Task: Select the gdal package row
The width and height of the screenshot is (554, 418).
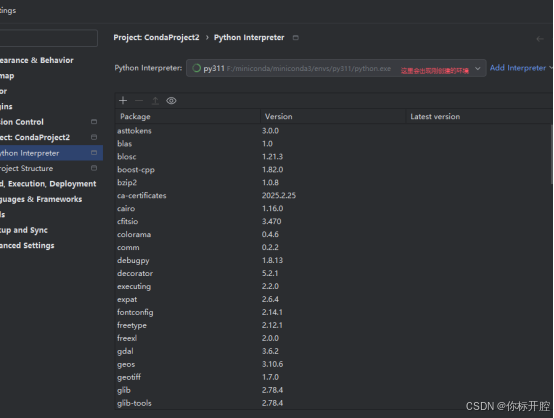Action: click(x=333, y=351)
